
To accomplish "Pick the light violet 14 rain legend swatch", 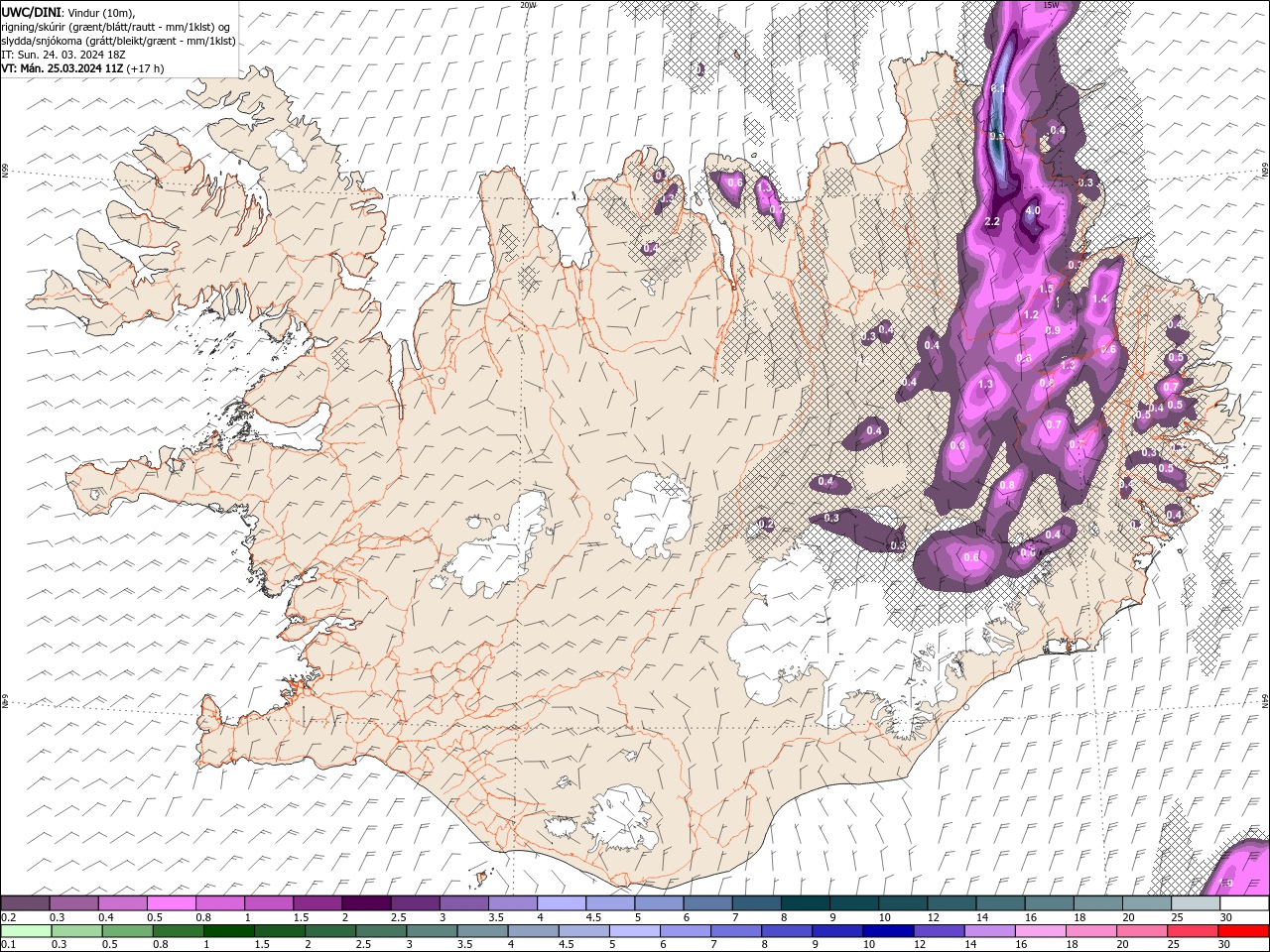I will click(x=990, y=931).
